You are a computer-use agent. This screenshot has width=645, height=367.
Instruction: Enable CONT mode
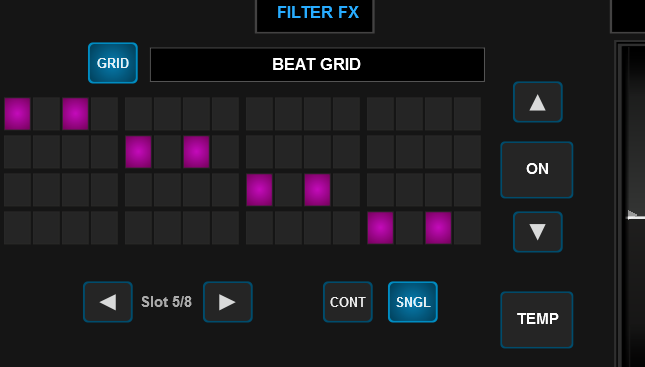pyautogui.click(x=348, y=302)
